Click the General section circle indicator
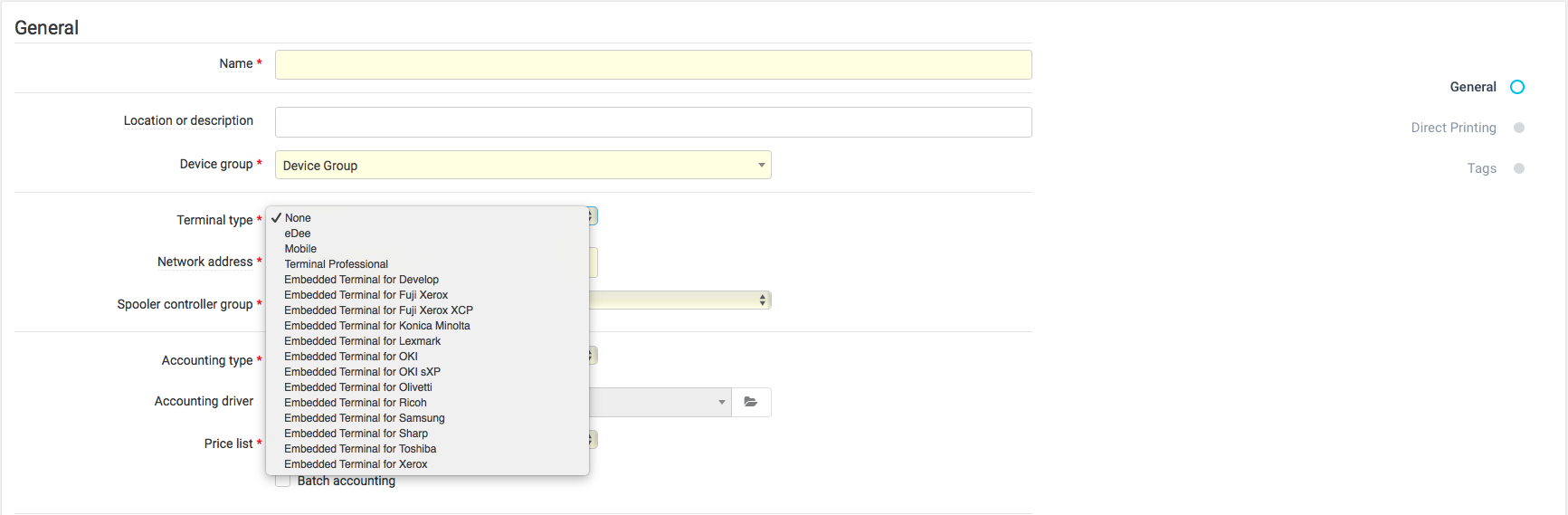The image size is (1568, 515). (x=1517, y=87)
